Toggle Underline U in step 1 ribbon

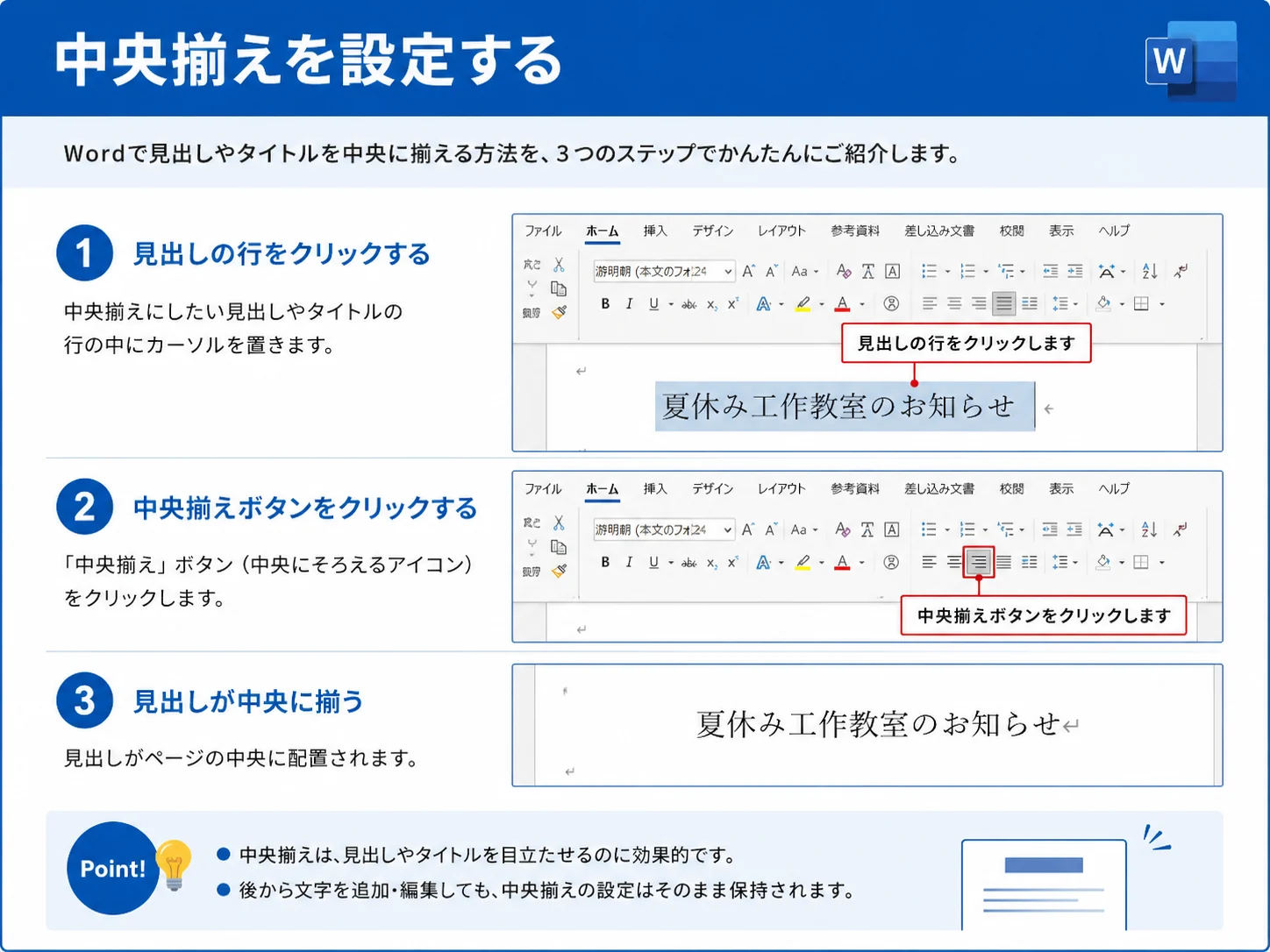coord(653,304)
